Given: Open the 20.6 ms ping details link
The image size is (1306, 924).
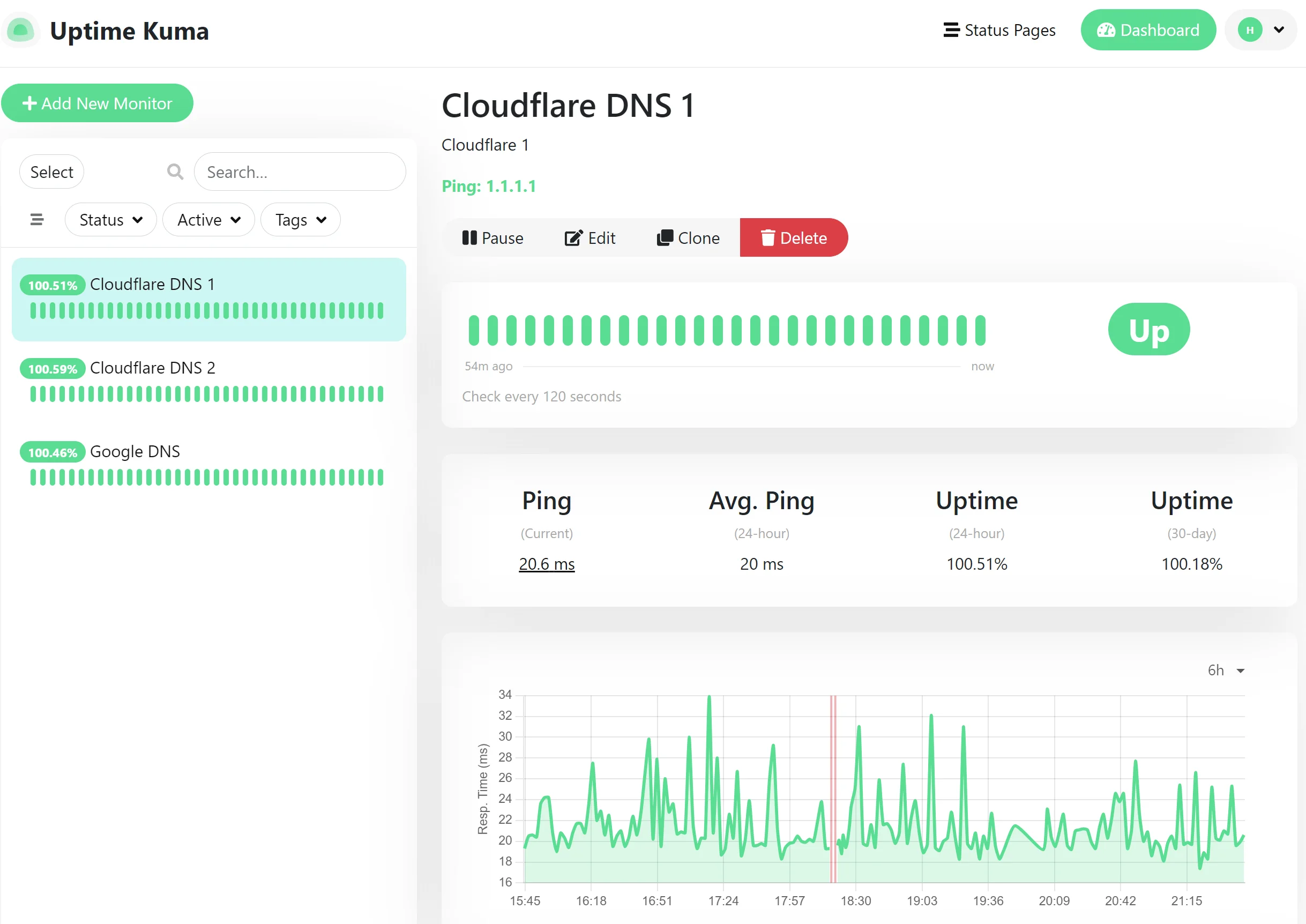Looking at the screenshot, I should (x=546, y=564).
